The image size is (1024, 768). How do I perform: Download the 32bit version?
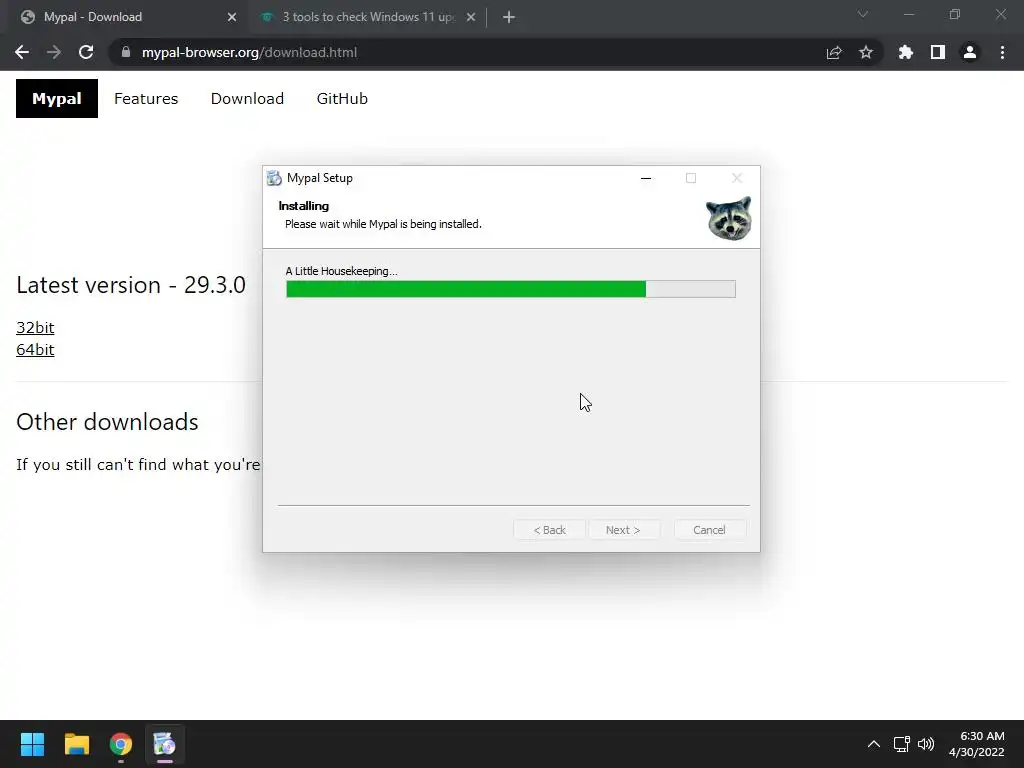tap(35, 327)
